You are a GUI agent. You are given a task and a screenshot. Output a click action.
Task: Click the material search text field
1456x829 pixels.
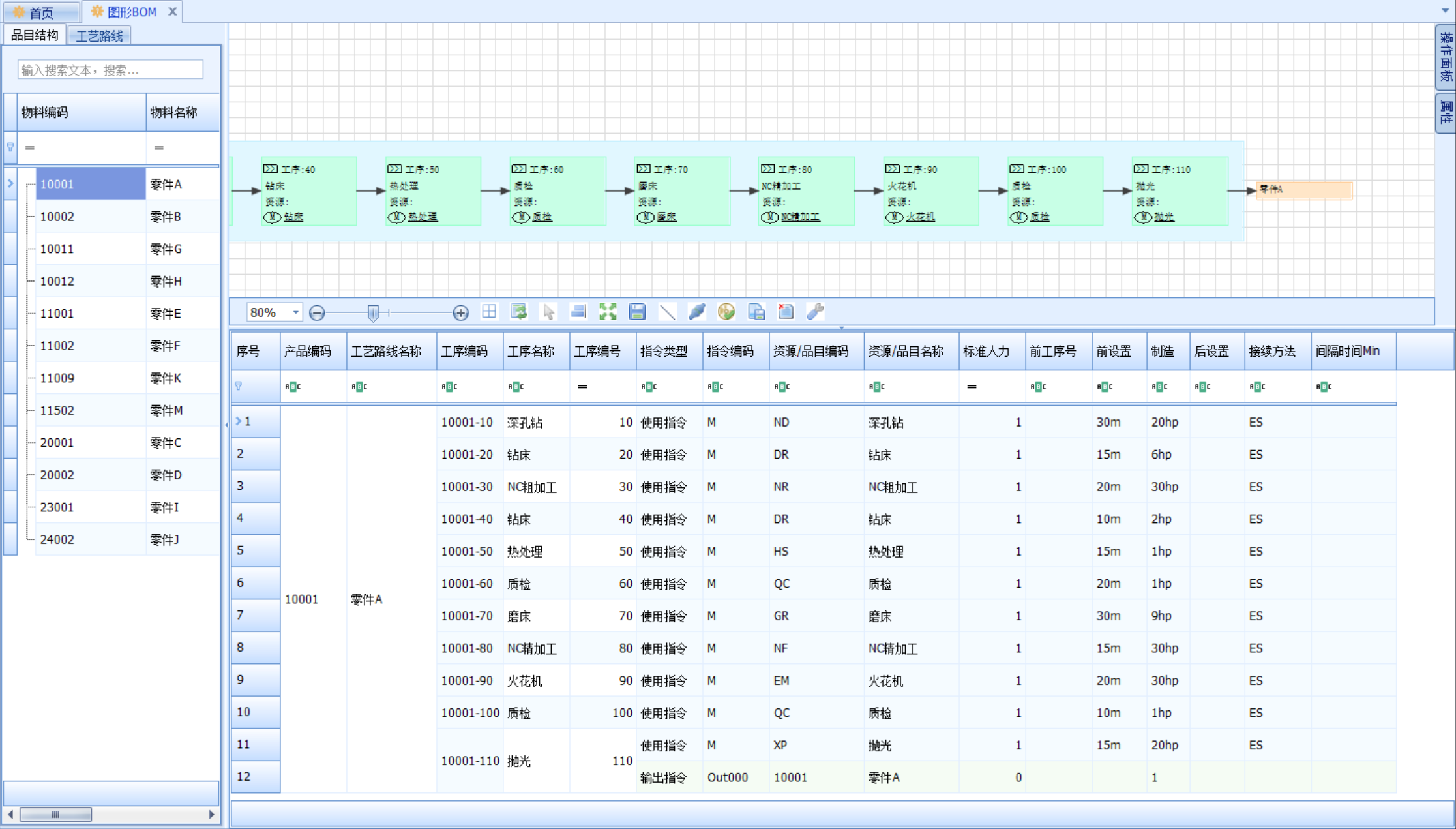[x=111, y=70]
